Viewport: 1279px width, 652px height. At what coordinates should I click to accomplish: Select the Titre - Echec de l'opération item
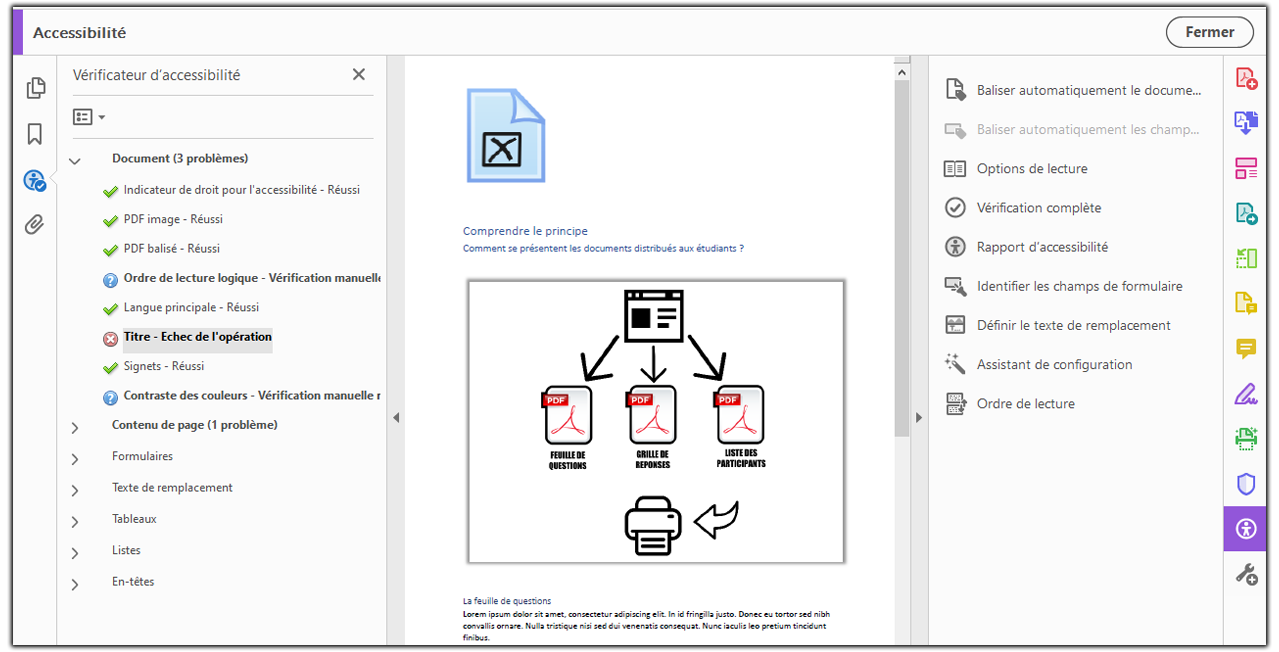(195, 338)
